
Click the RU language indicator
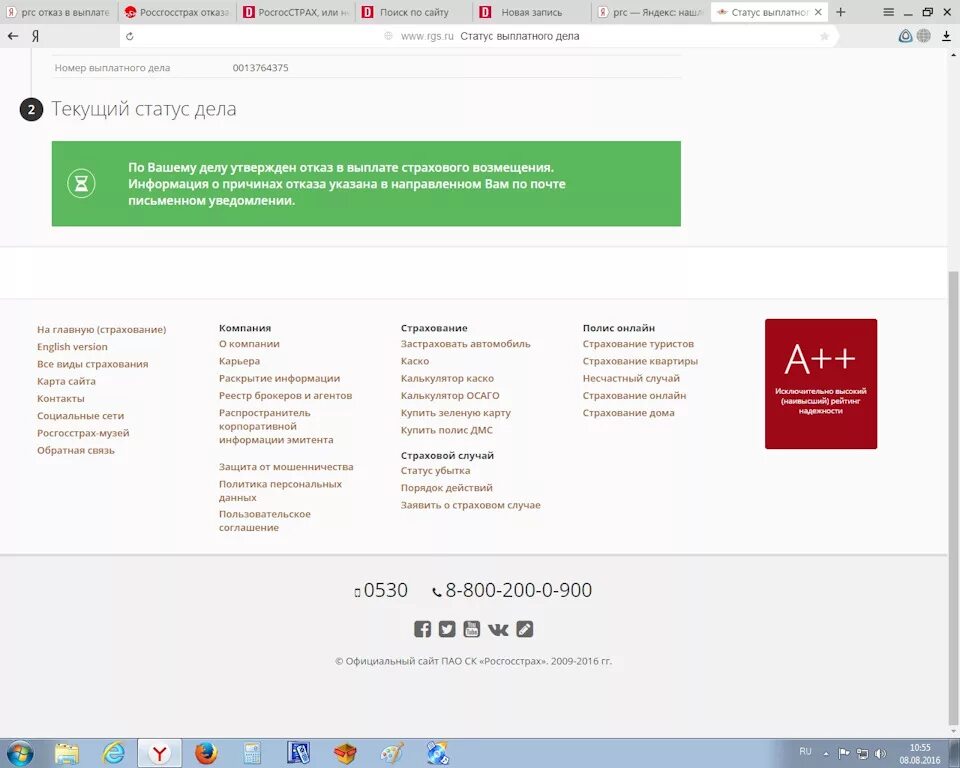pyautogui.click(x=805, y=751)
